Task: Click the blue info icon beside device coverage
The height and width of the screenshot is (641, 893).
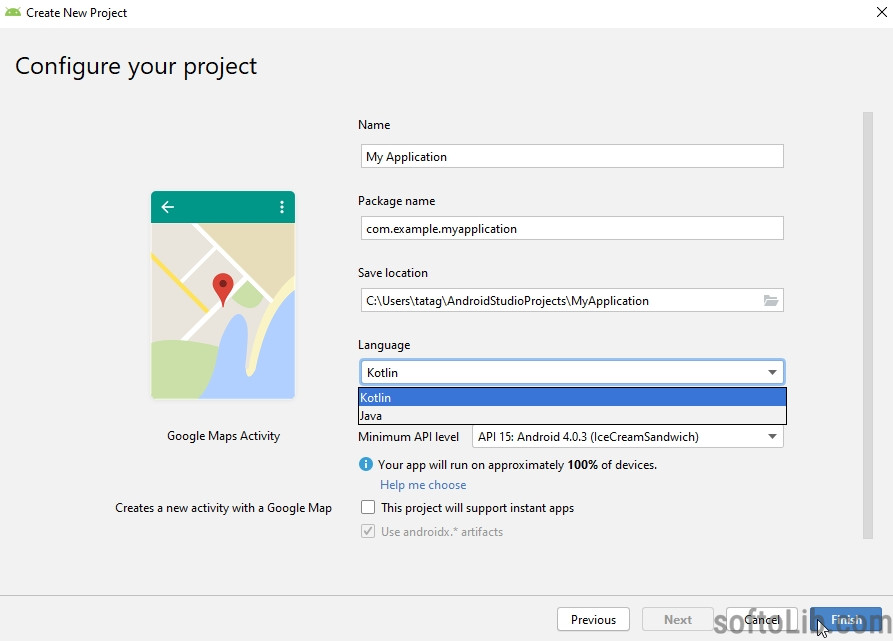Action: coord(366,465)
